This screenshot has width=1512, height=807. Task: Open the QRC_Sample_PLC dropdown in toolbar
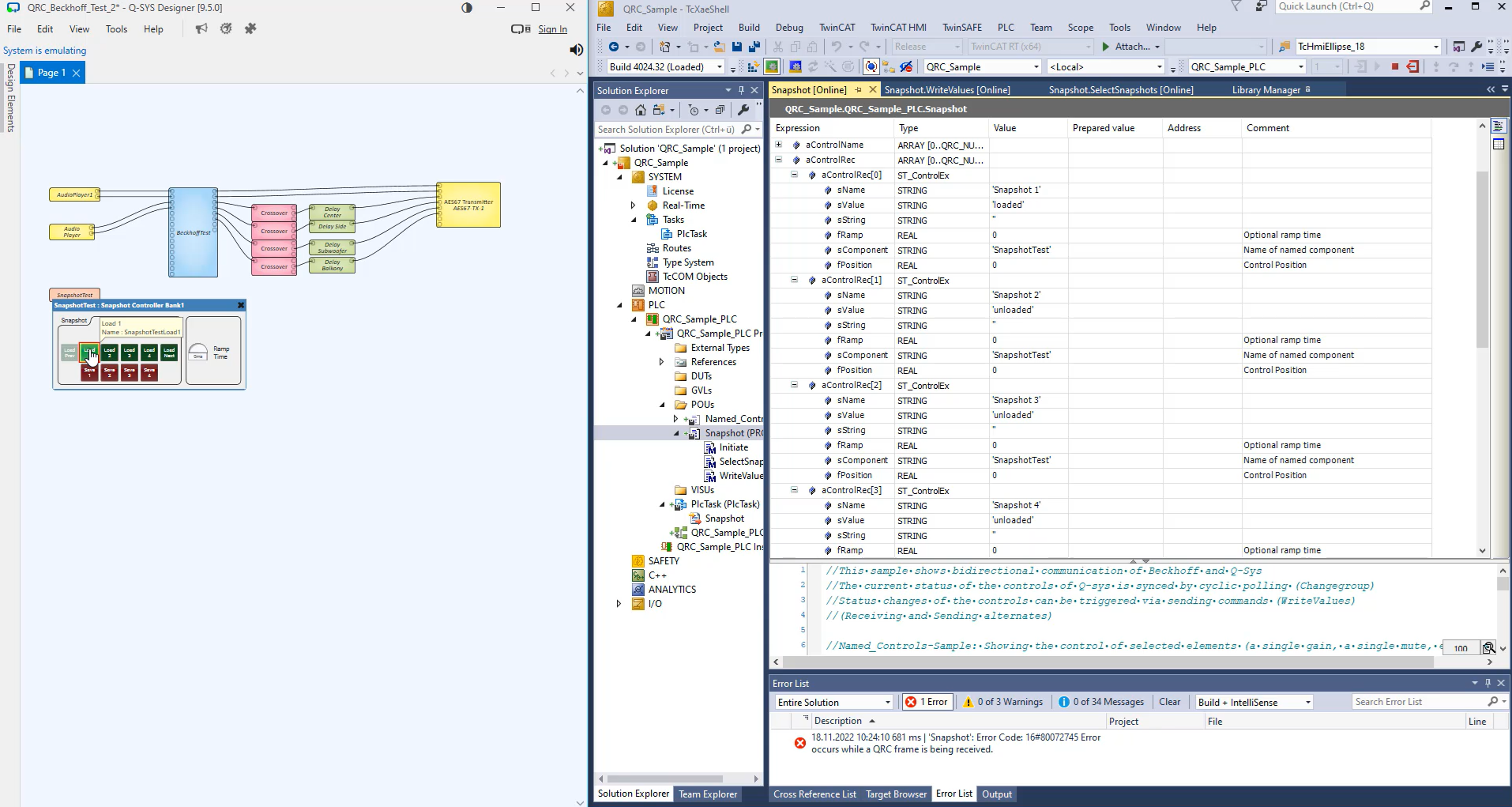click(x=1247, y=67)
